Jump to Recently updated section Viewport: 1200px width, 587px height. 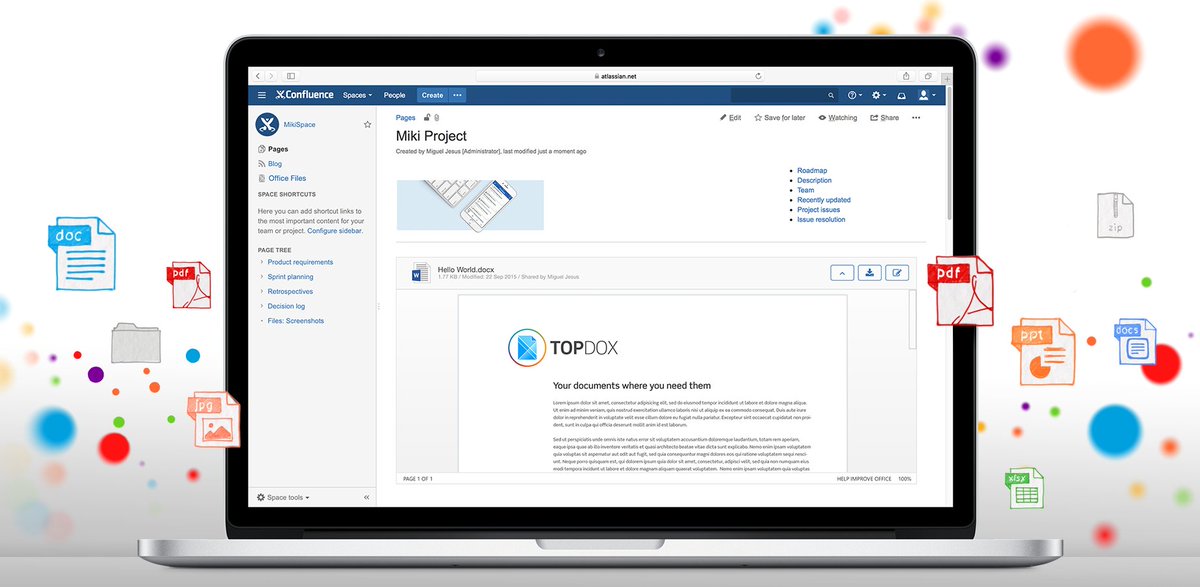coord(824,200)
